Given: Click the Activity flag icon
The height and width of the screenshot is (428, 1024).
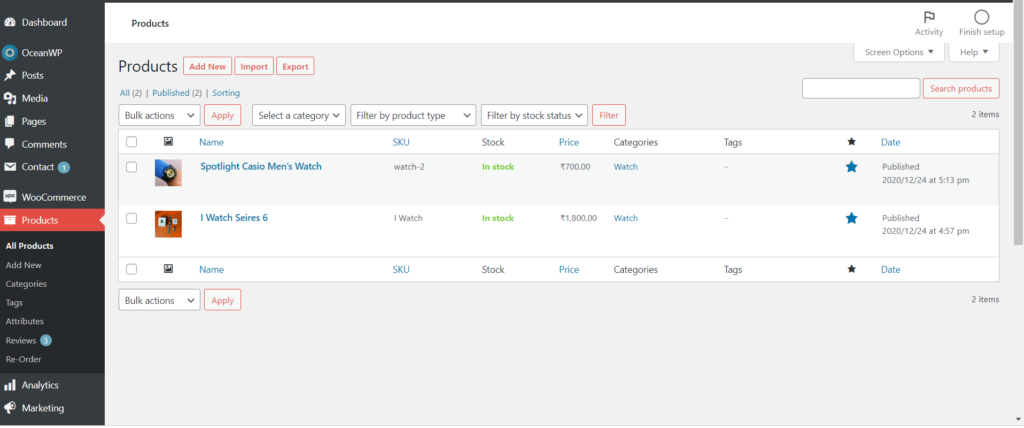Looking at the screenshot, I should click(x=928, y=17).
